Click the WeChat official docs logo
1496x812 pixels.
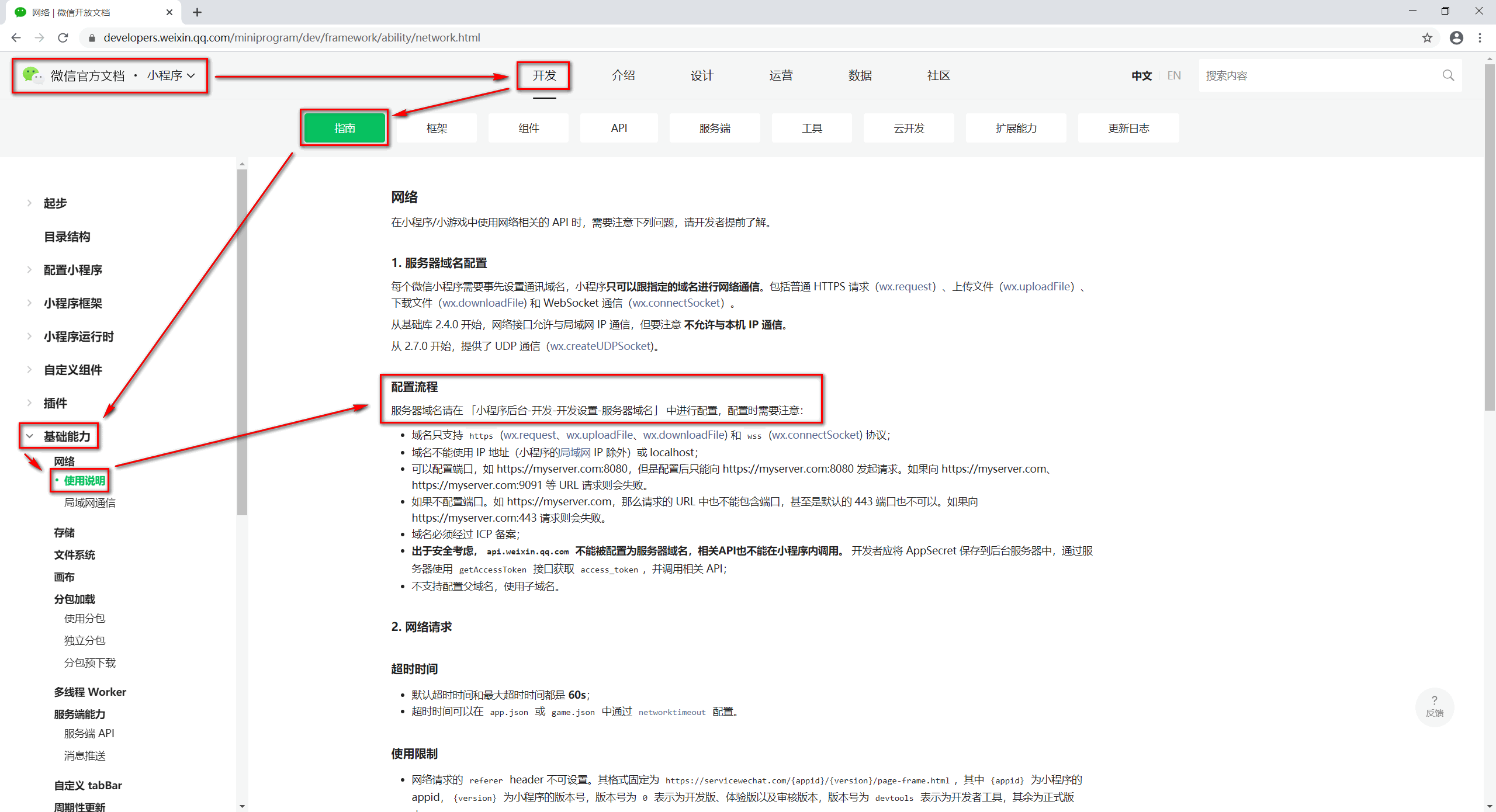[32, 75]
